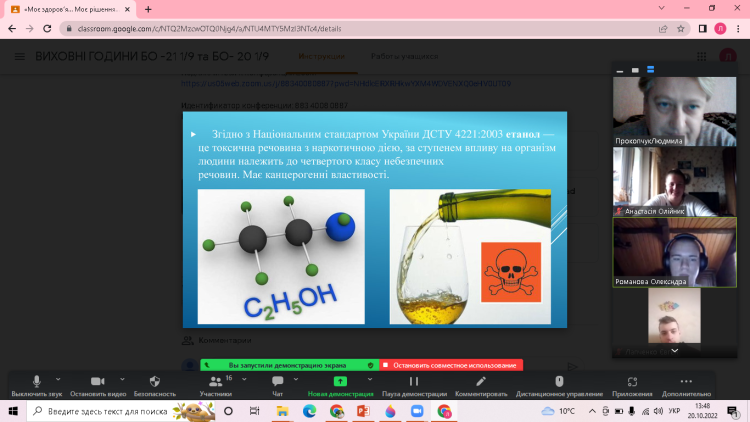Mute microphone with Выключить звук button
Image resolution: width=750 pixels, height=422 pixels.
point(36,383)
